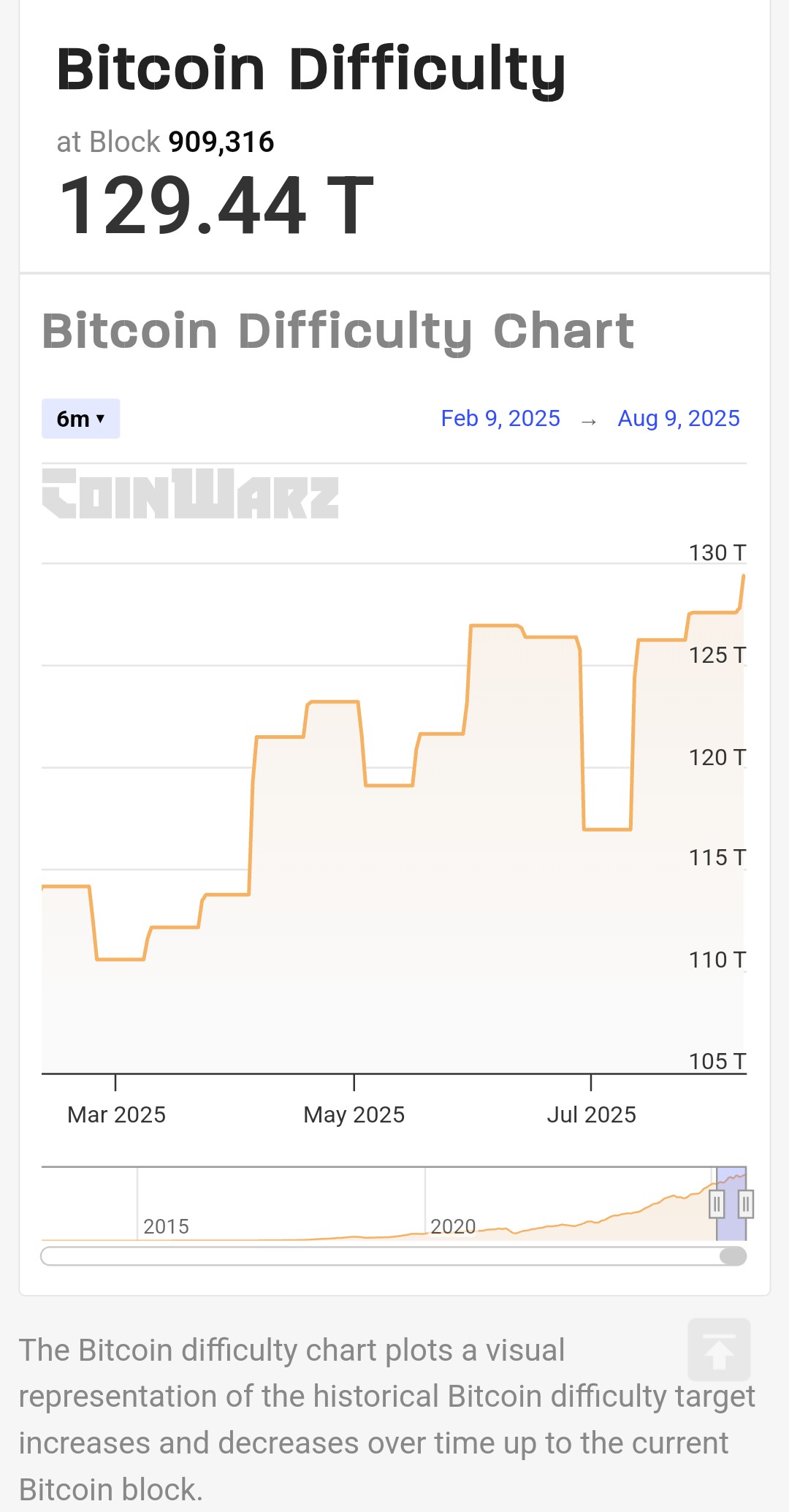Click the arrow between the date range

pos(589,422)
